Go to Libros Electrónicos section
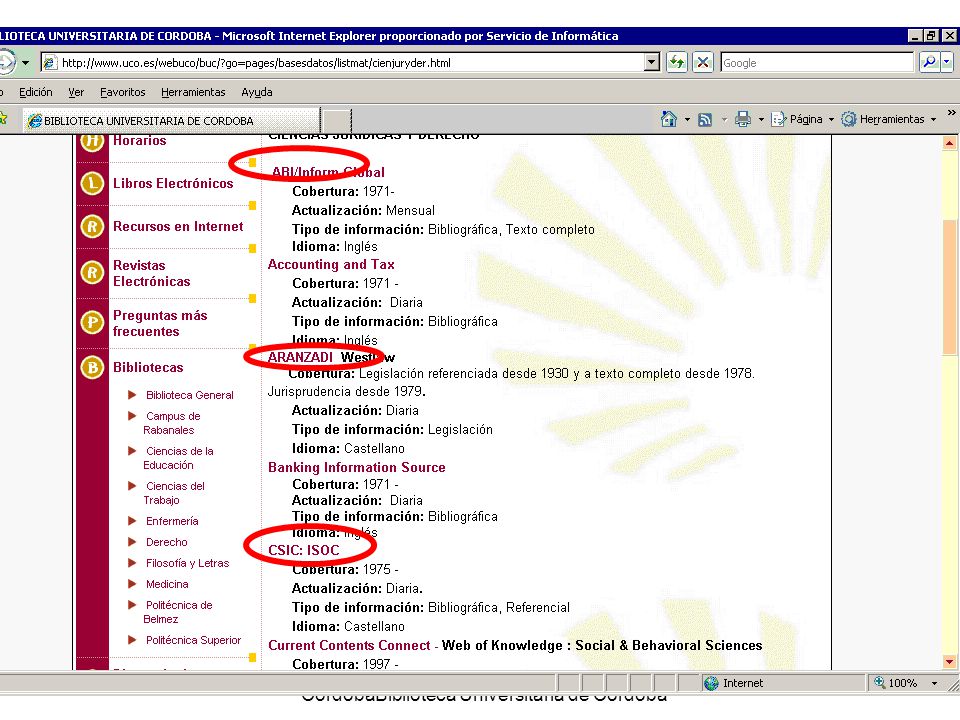This screenshot has width=960, height=720. [173, 183]
